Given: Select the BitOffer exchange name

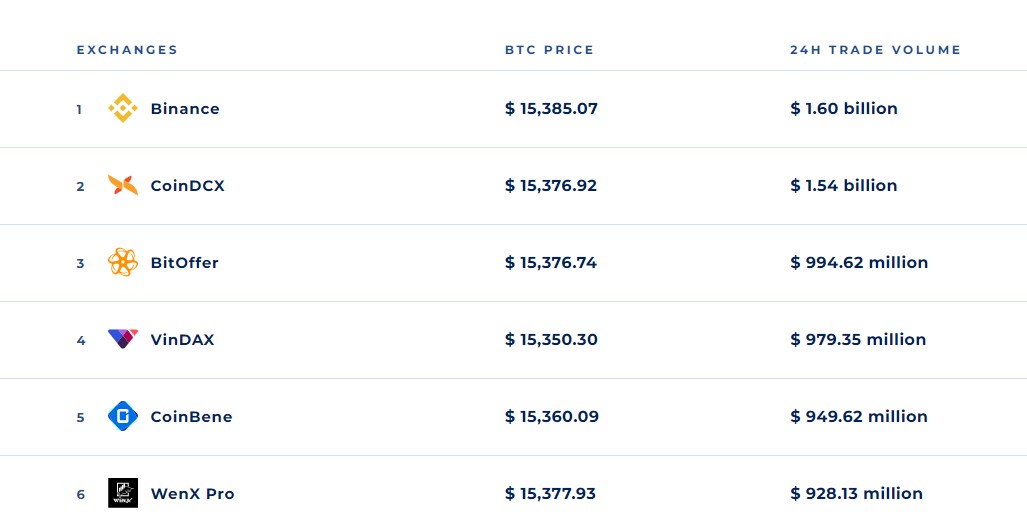Looking at the screenshot, I should coord(184,263).
